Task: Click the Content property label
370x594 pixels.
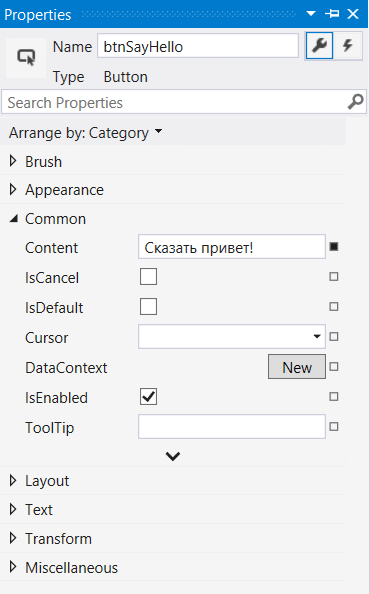Action: [52, 248]
